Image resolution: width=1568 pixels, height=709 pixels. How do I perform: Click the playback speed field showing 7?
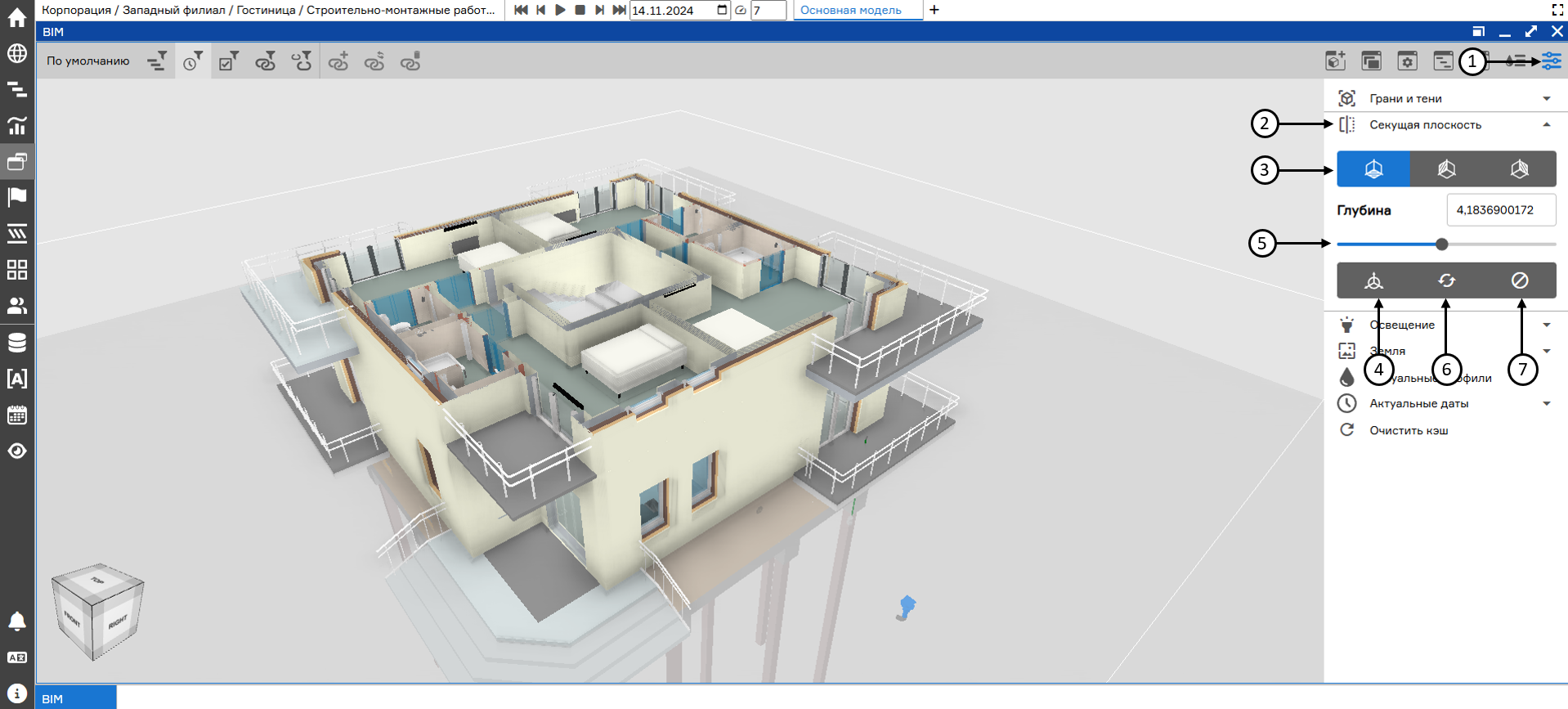click(768, 10)
